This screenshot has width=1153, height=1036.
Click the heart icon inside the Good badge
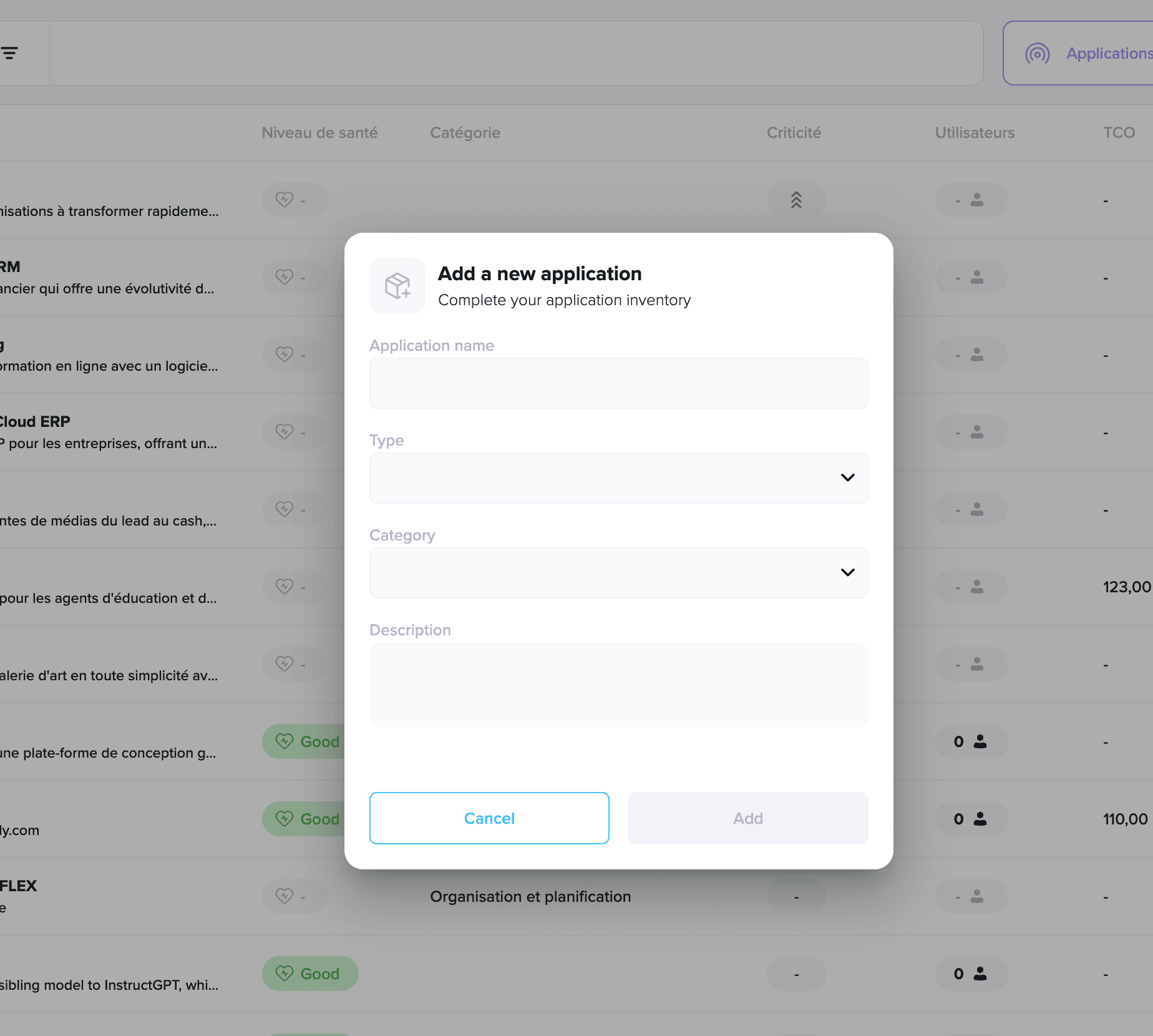[x=285, y=741]
